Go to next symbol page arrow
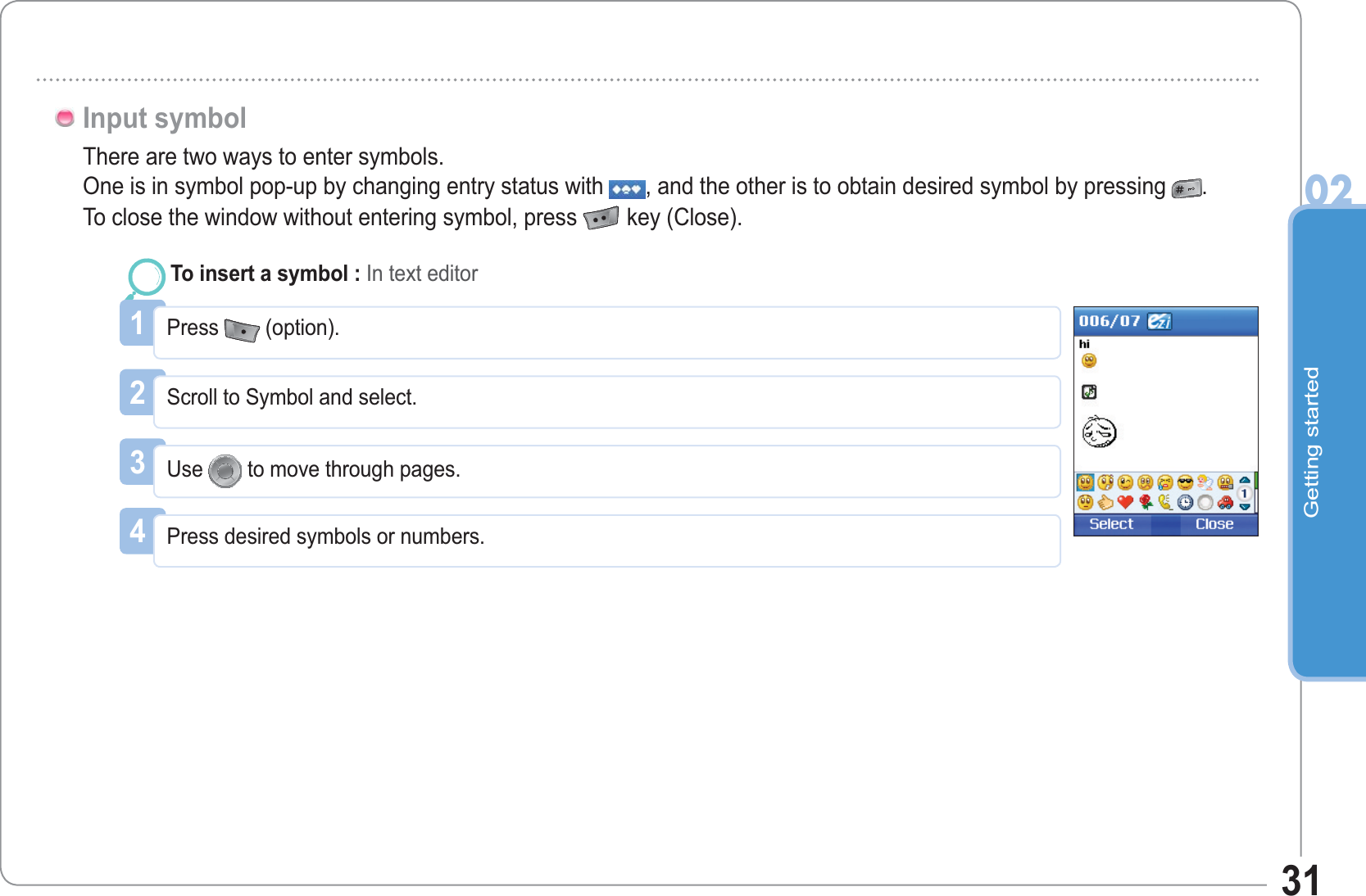The image size is (1366, 896). click(x=1245, y=507)
